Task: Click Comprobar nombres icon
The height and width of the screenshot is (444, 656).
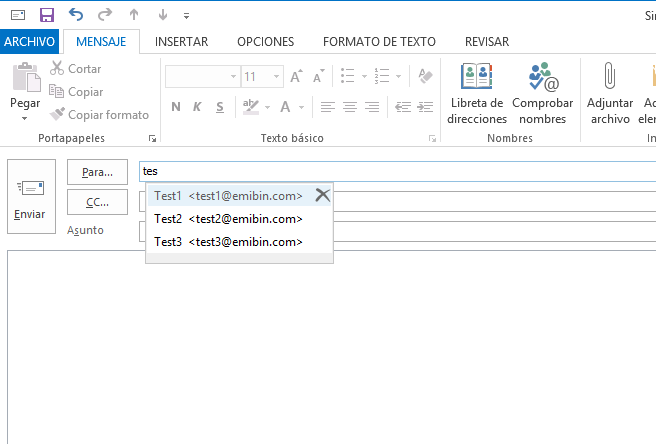Action: pos(542,94)
